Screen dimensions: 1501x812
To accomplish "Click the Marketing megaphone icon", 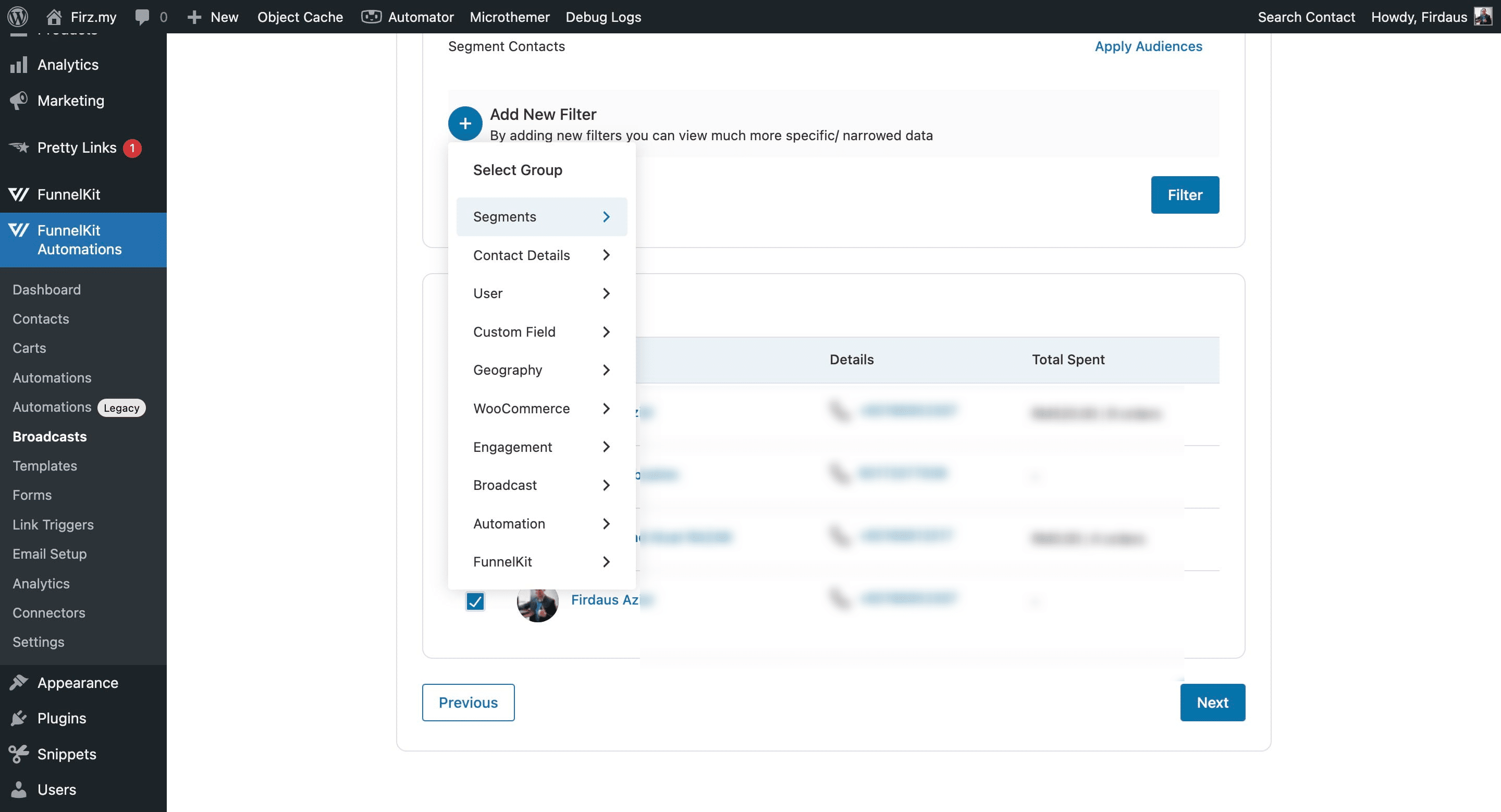I will point(19,101).
